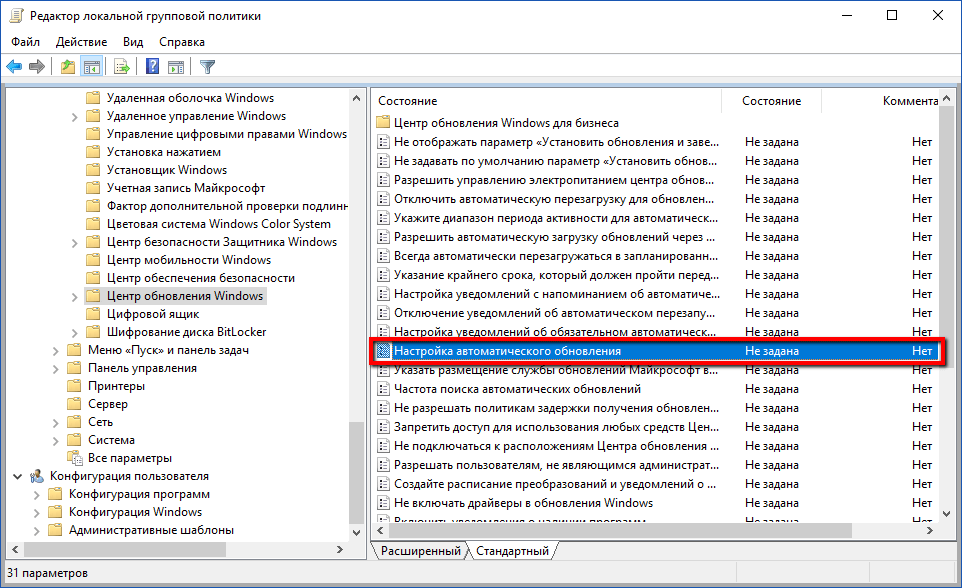The height and width of the screenshot is (588, 962).
Task: Click the folder icon next to Принтеры
Action: (74, 386)
